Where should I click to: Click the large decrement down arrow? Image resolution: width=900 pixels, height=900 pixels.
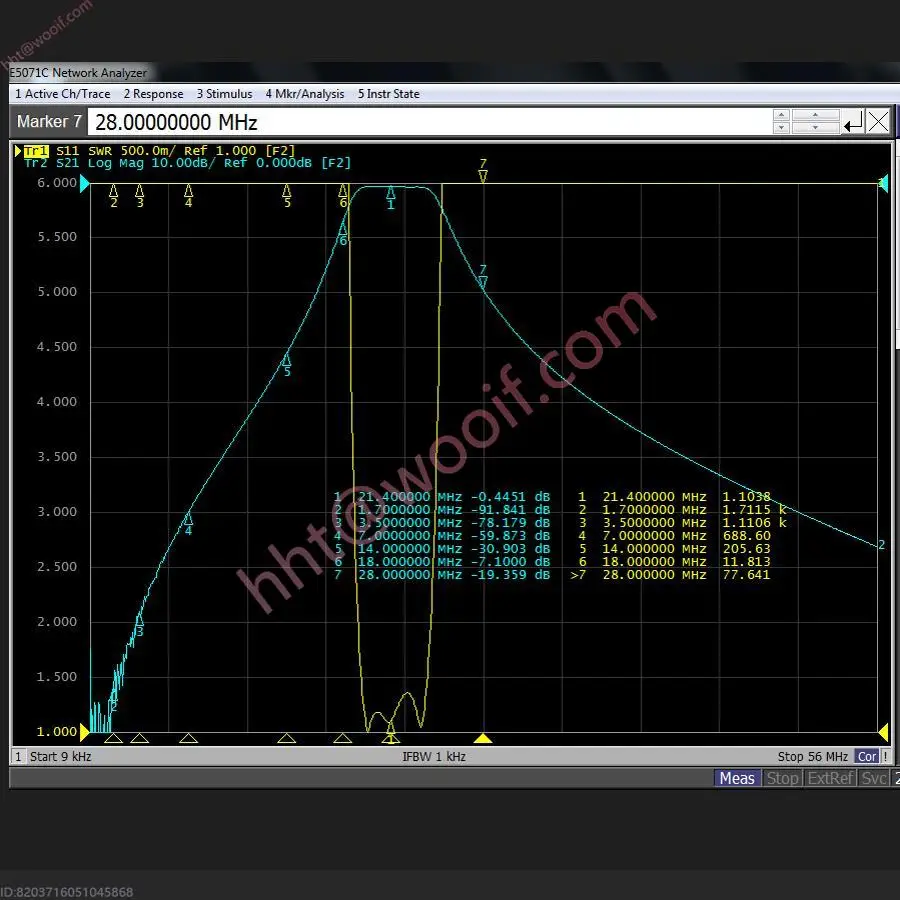coord(815,127)
